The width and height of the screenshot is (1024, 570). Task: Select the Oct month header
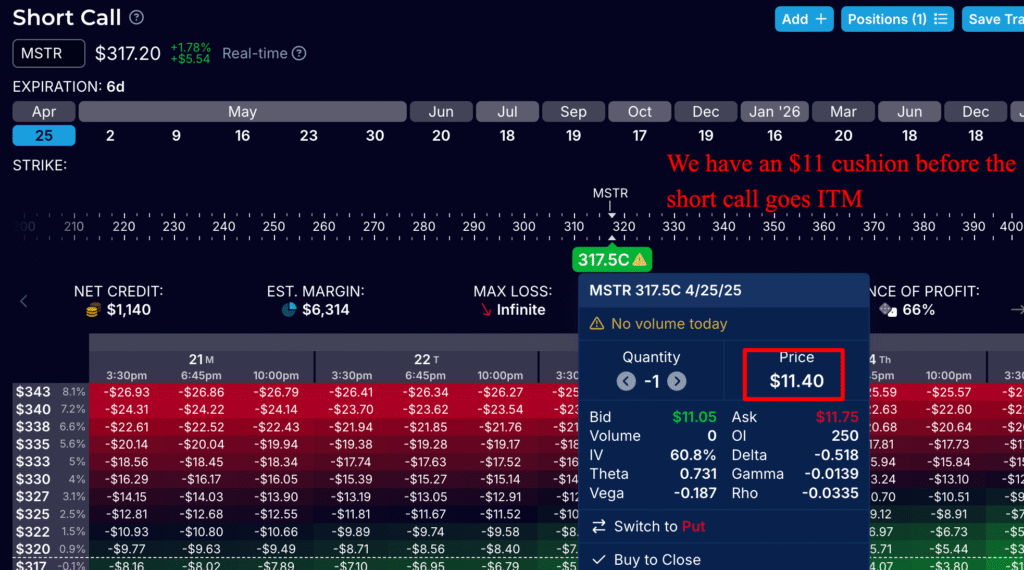pyautogui.click(x=639, y=112)
